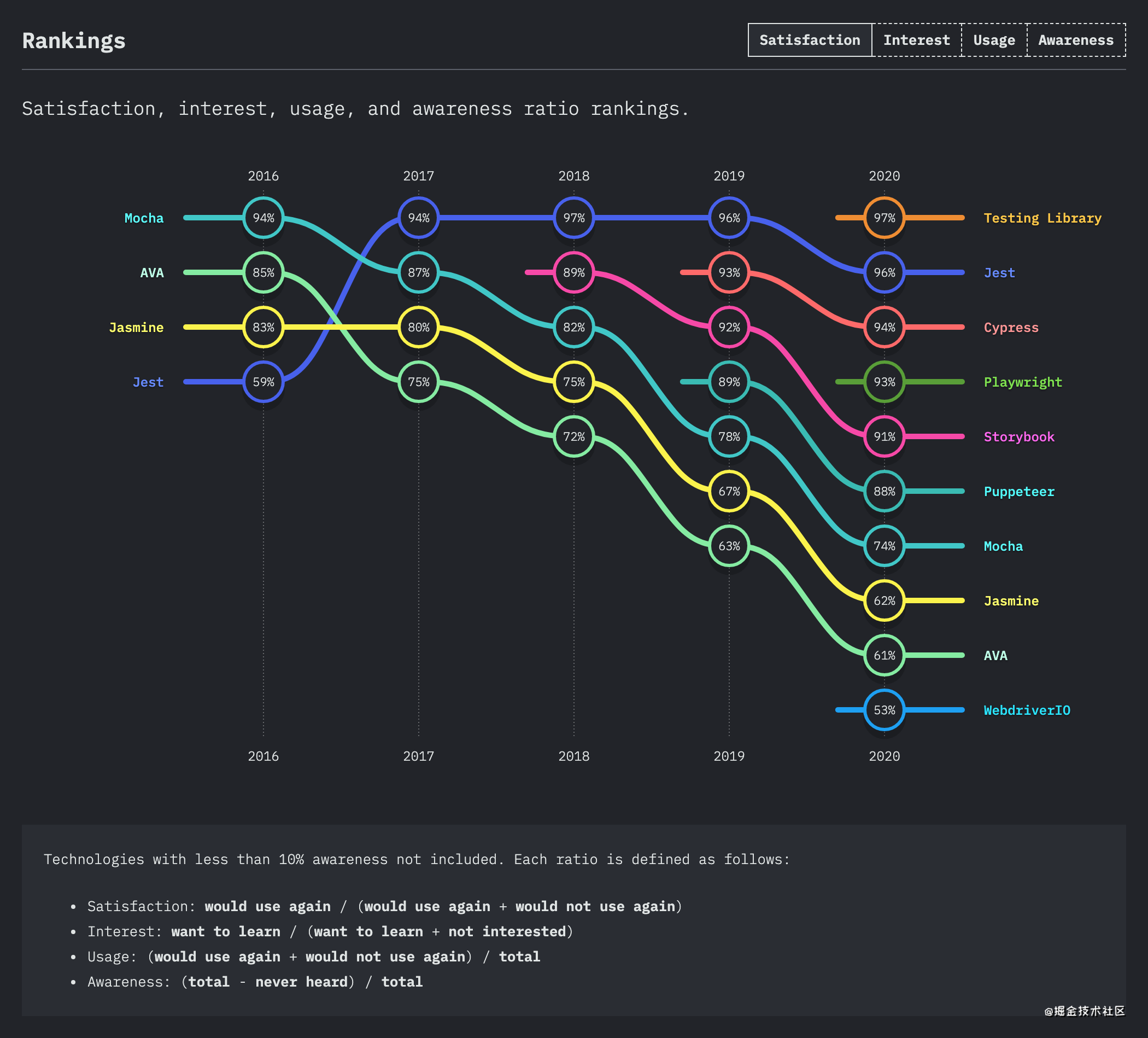
Task: Select the WebdriverIO label
Action: pos(1027,710)
